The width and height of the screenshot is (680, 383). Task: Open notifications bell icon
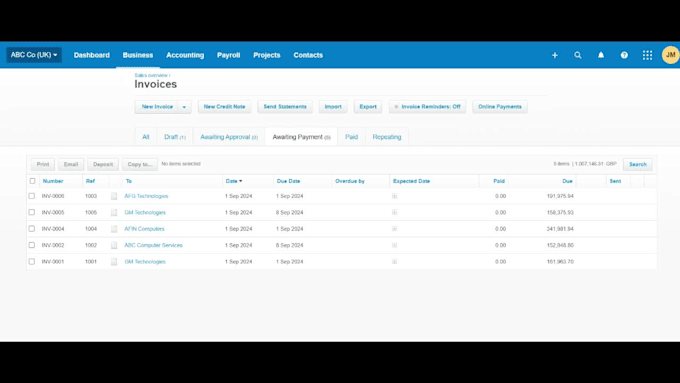click(x=601, y=55)
